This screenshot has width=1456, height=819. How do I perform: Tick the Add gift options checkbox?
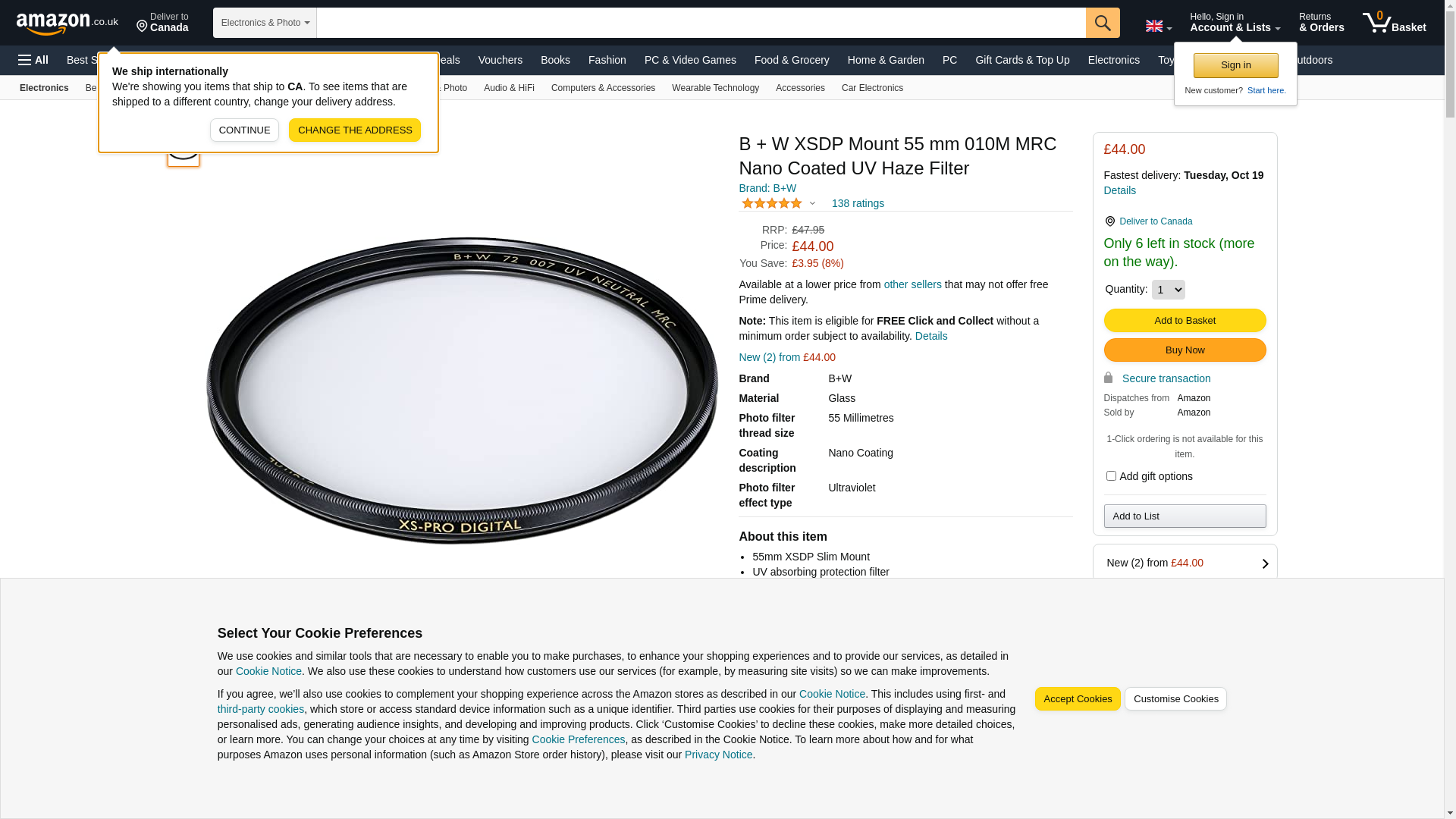[1111, 476]
